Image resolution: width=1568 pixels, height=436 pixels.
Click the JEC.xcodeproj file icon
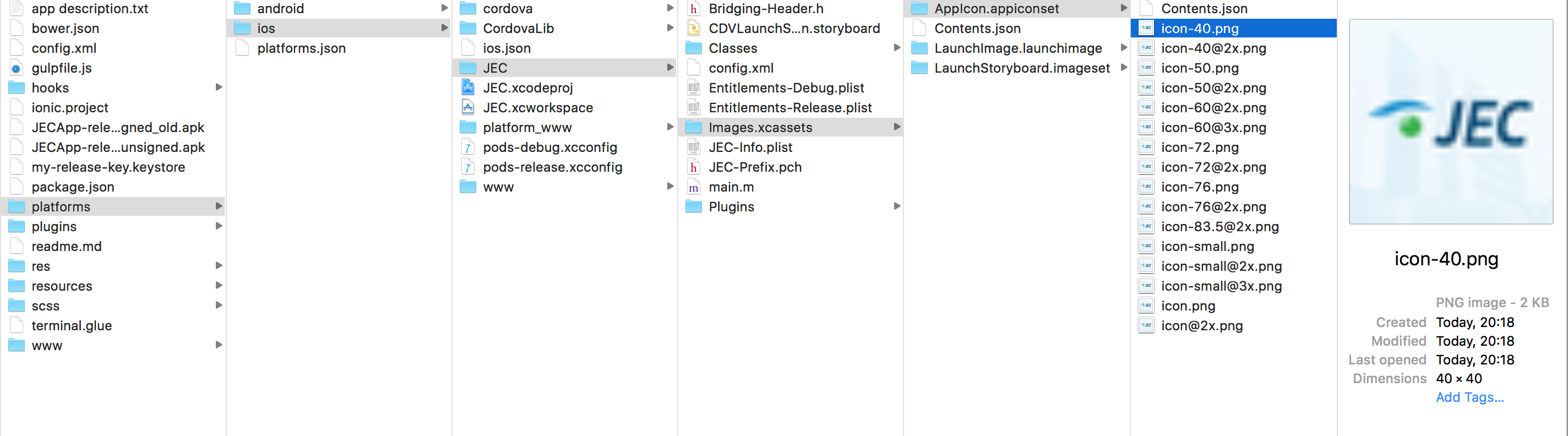[467, 88]
